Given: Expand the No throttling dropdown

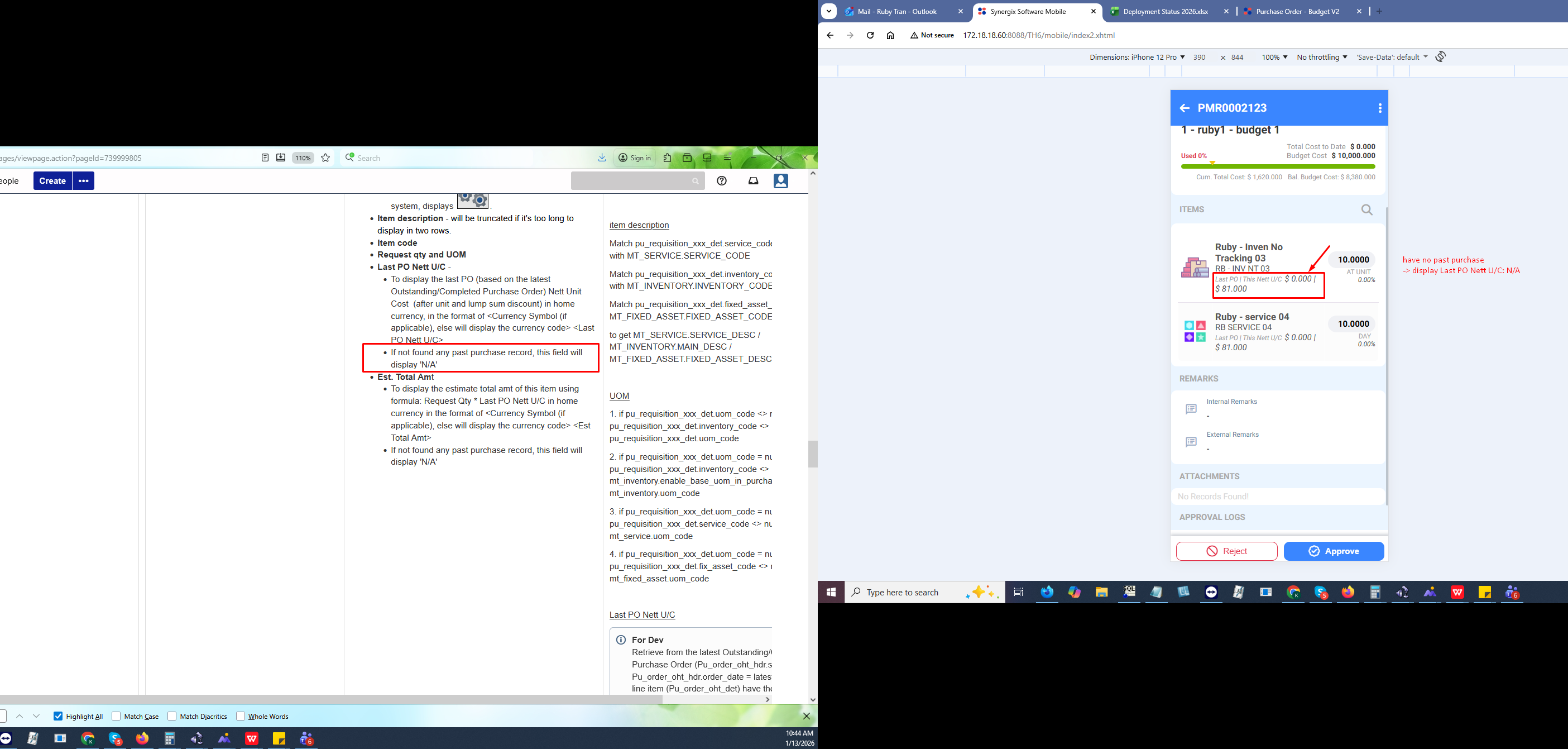Looking at the screenshot, I should pos(1321,57).
